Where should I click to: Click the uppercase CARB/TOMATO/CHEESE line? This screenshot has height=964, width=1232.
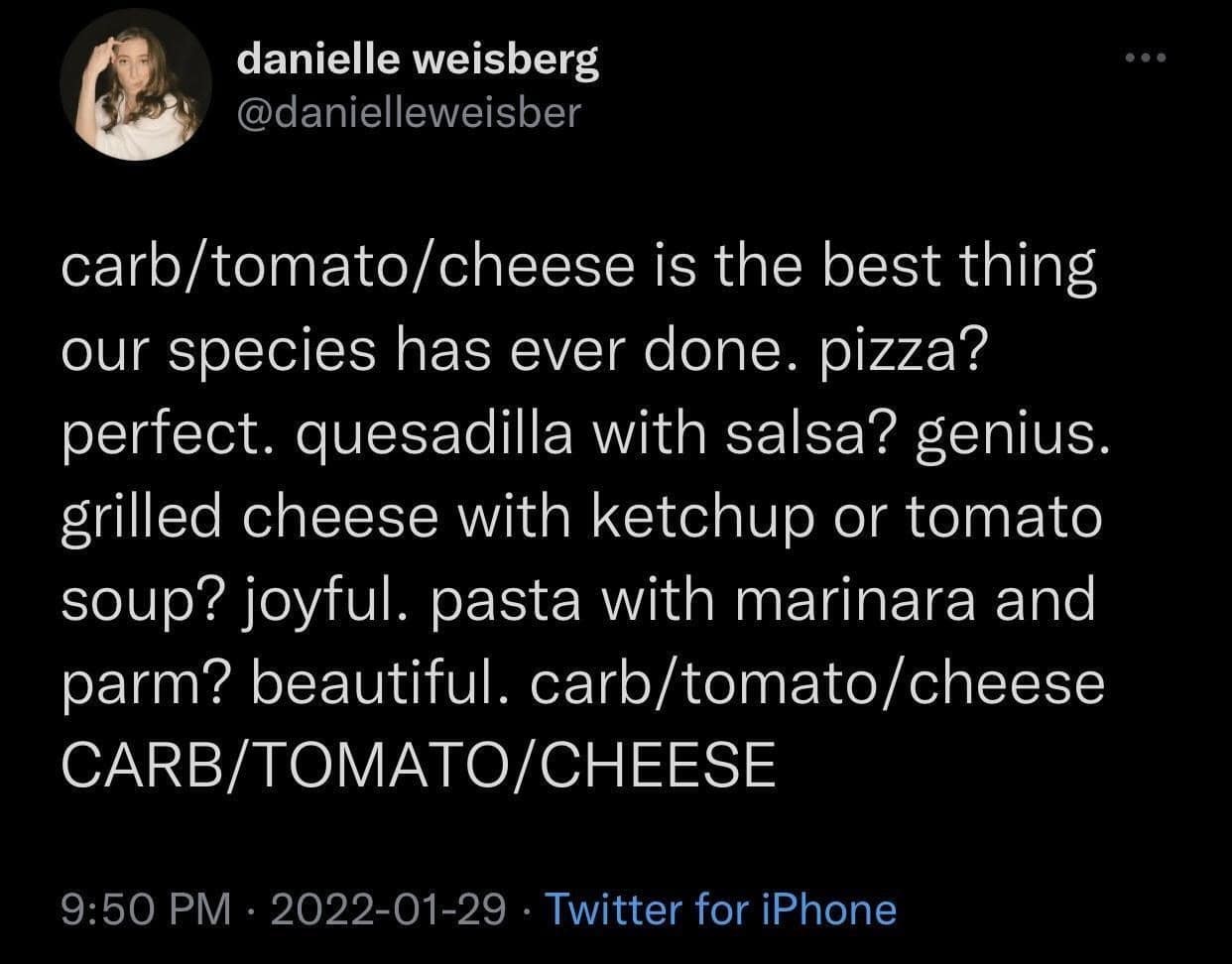point(418,766)
